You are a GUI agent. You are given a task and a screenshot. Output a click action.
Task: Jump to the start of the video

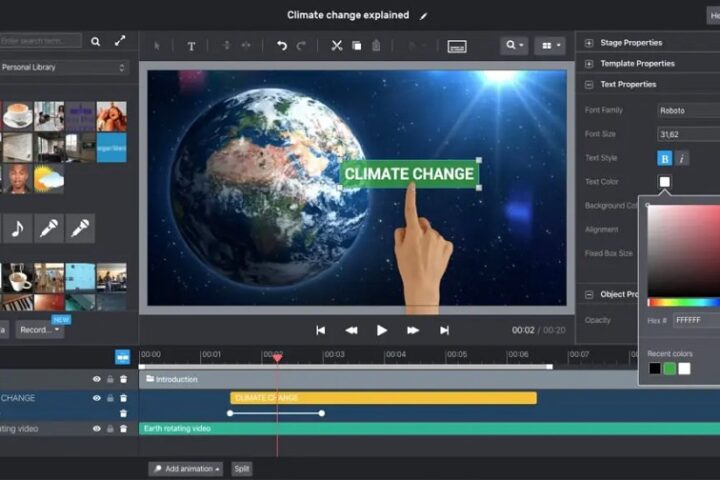click(x=321, y=330)
